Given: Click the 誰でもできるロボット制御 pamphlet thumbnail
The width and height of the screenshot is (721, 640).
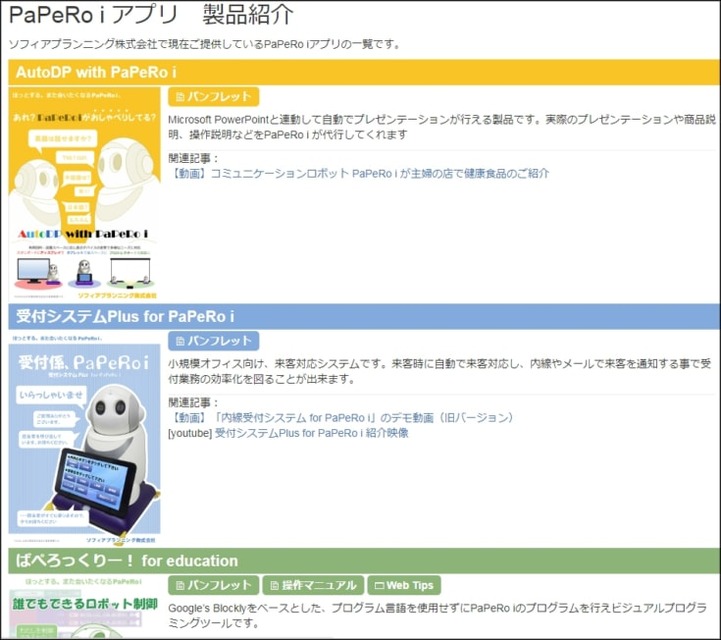Looking at the screenshot, I should click(85, 606).
